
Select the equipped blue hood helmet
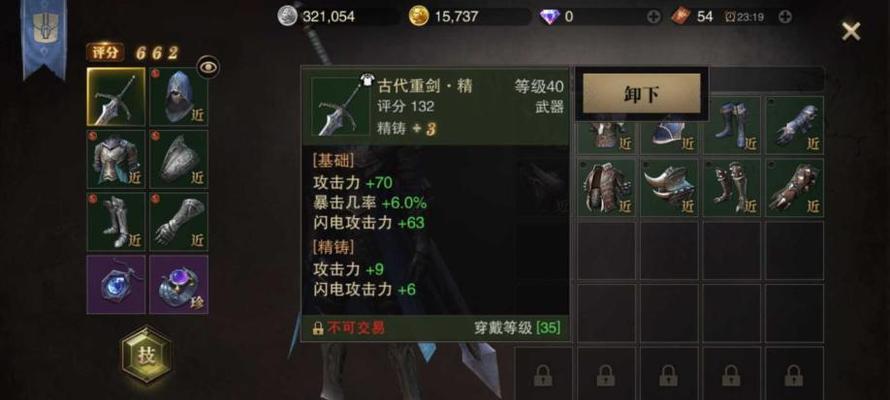point(179,97)
